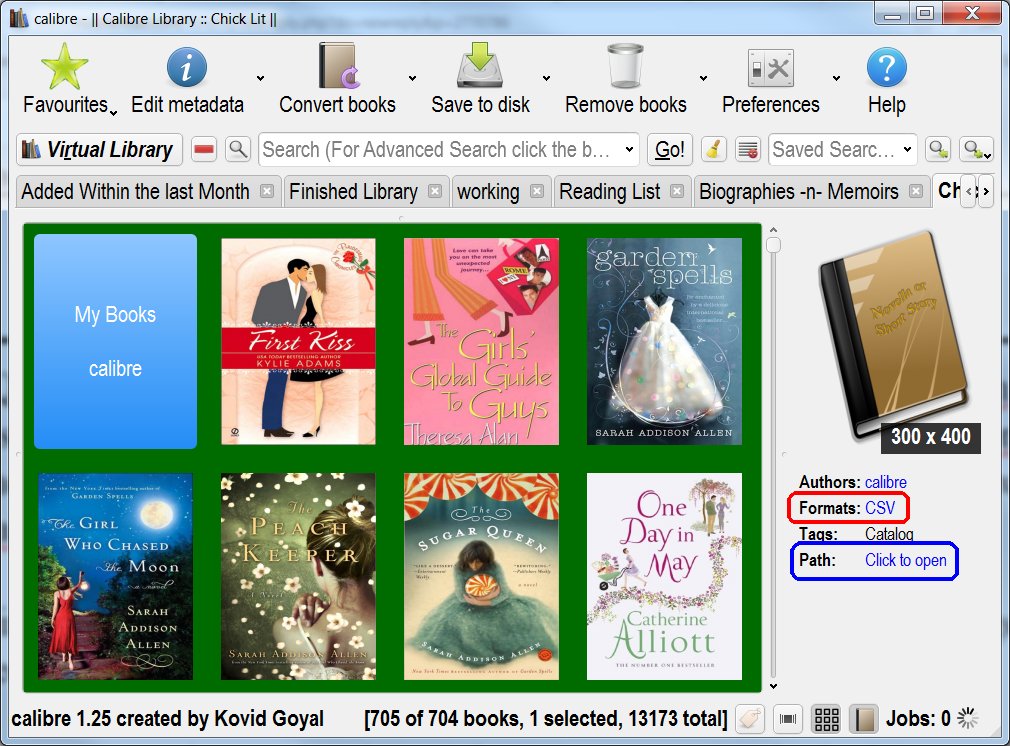
Task: Select The Girl Who Chased the Moon cover
Action: 115,577
